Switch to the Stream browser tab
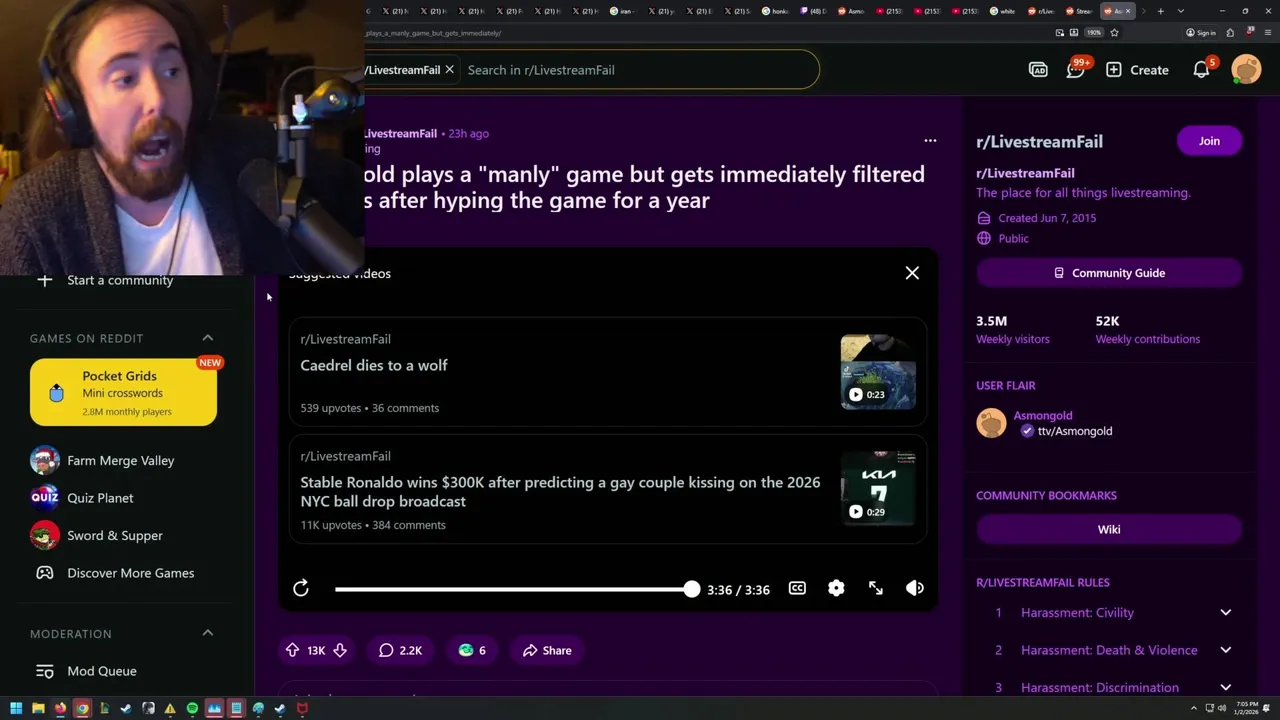1280x720 pixels. click(1080, 11)
